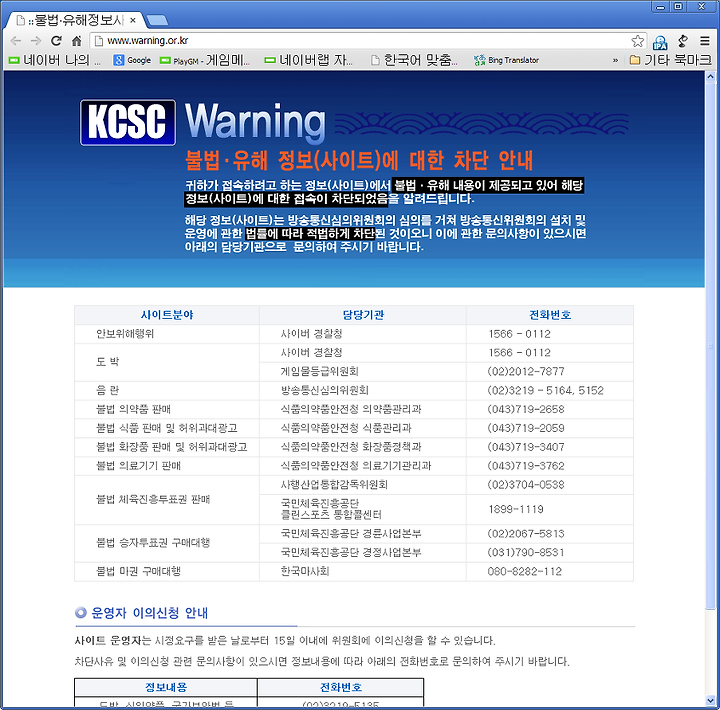Click the phone number (043)719-2658
This screenshot has width=720, height=710.
[x=526, y=409]
